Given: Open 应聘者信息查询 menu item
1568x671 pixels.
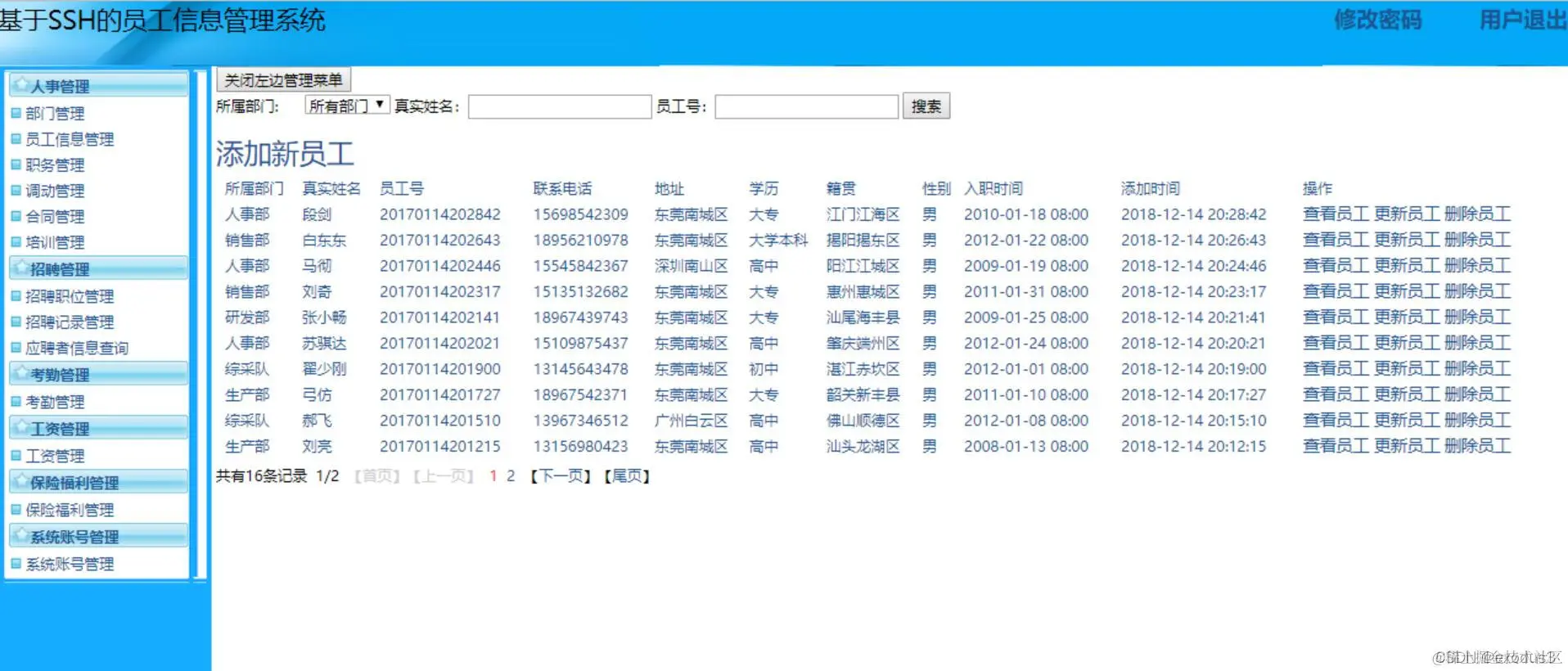Looking at the screenshot, I should click(x=77, y=348).
